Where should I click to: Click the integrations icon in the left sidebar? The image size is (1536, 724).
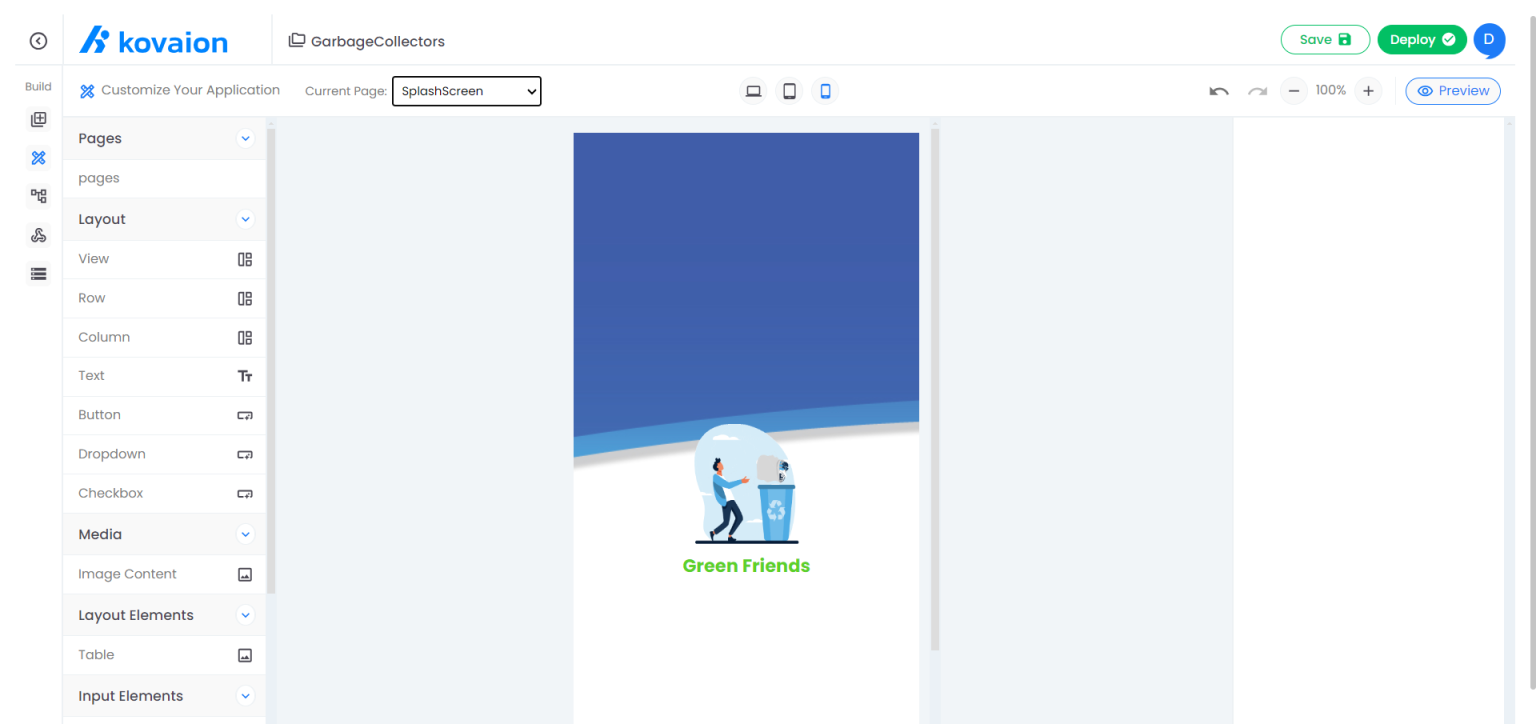coord(38,234)
